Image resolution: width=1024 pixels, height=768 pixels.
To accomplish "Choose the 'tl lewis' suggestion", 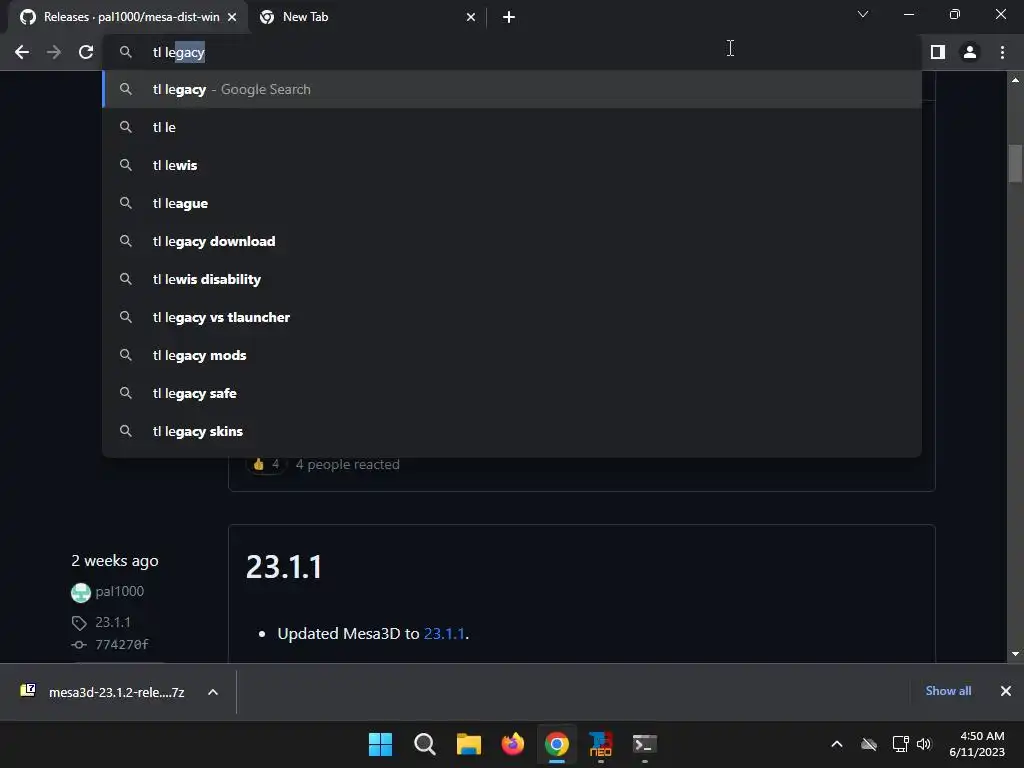I will 512,165.
